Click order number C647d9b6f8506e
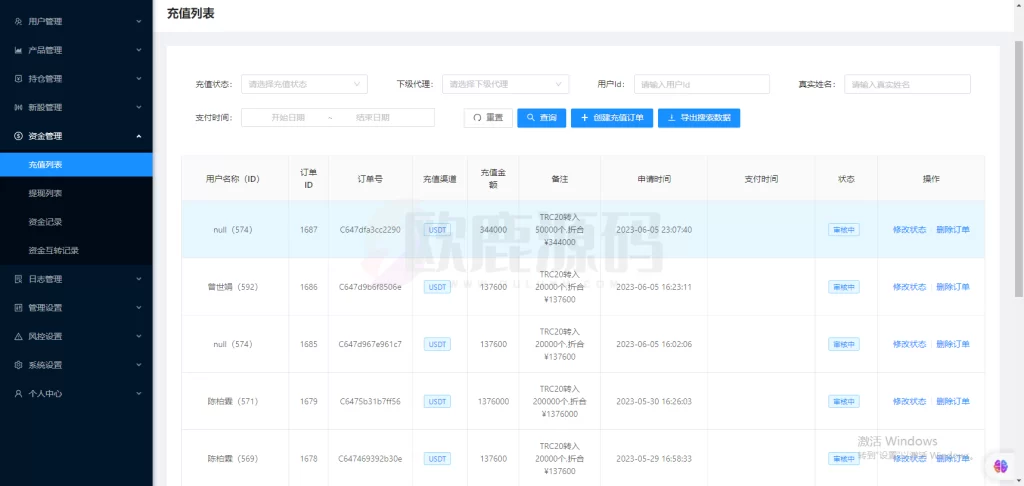The image size is (1024, 486). (x=370, y=287)
